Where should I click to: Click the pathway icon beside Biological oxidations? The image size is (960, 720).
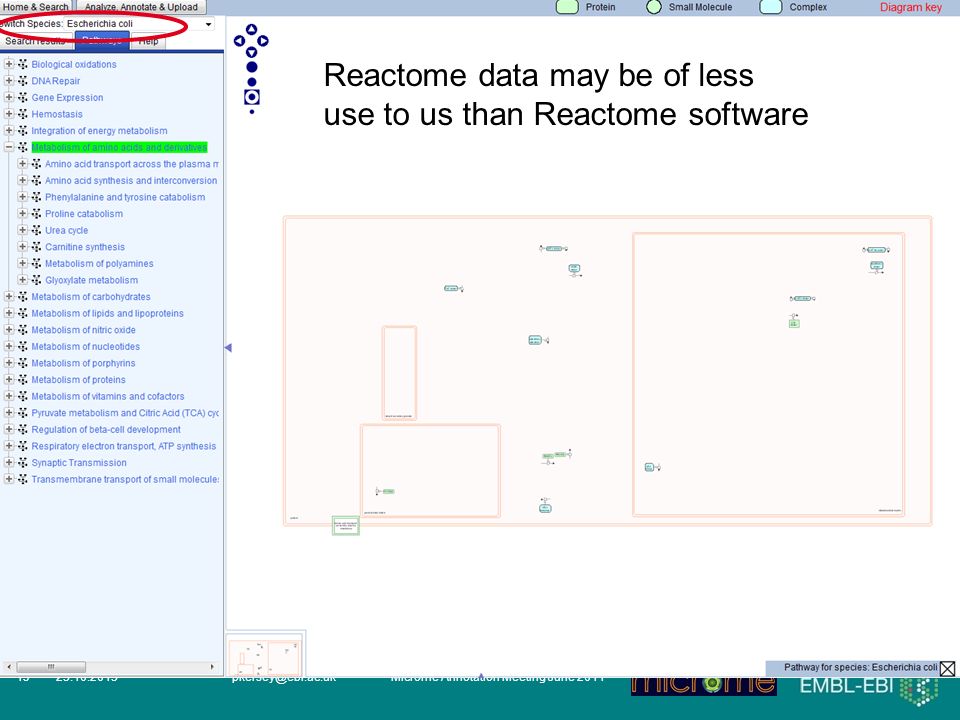click(x=23, y=64)
